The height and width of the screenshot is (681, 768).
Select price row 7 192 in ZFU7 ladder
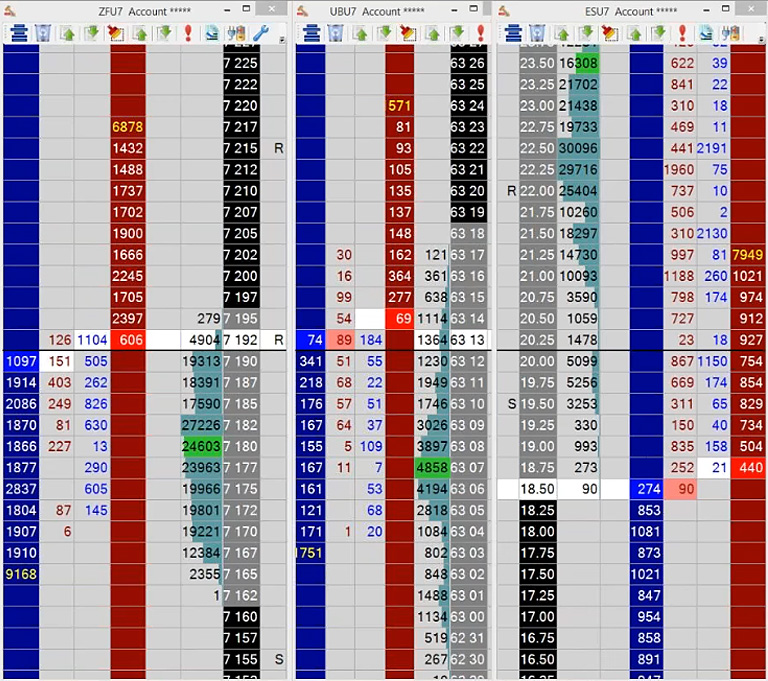point(240,340)
